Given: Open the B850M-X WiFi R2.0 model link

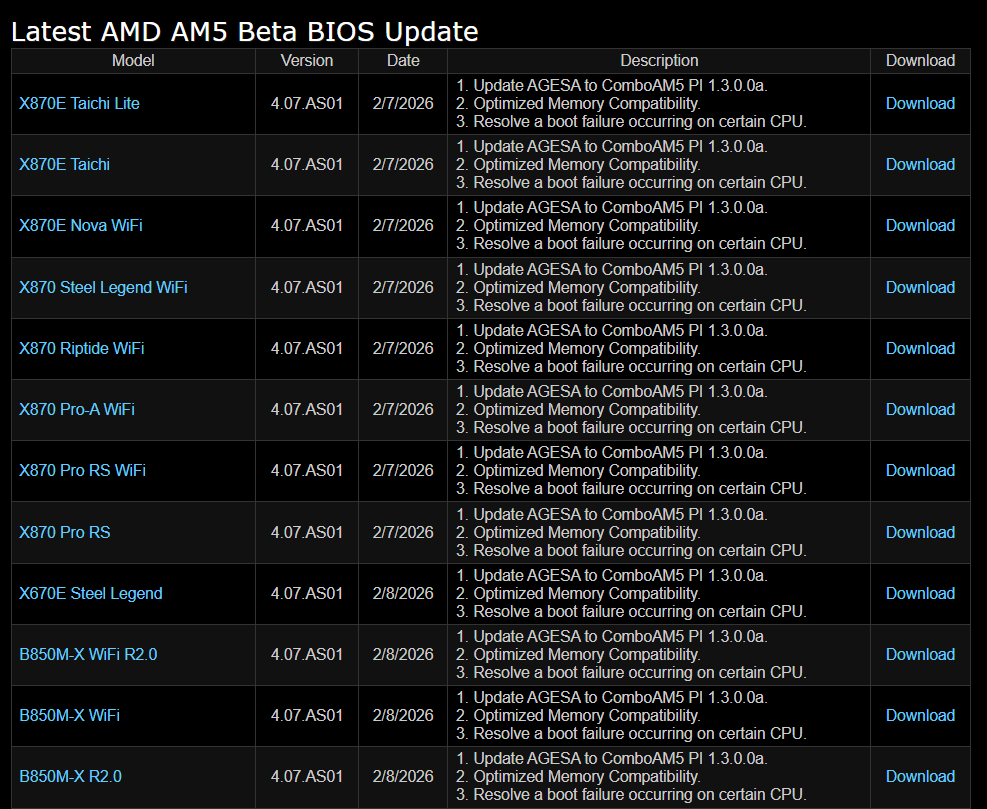Looking at the screenshot, I should [x=88, y=654].
